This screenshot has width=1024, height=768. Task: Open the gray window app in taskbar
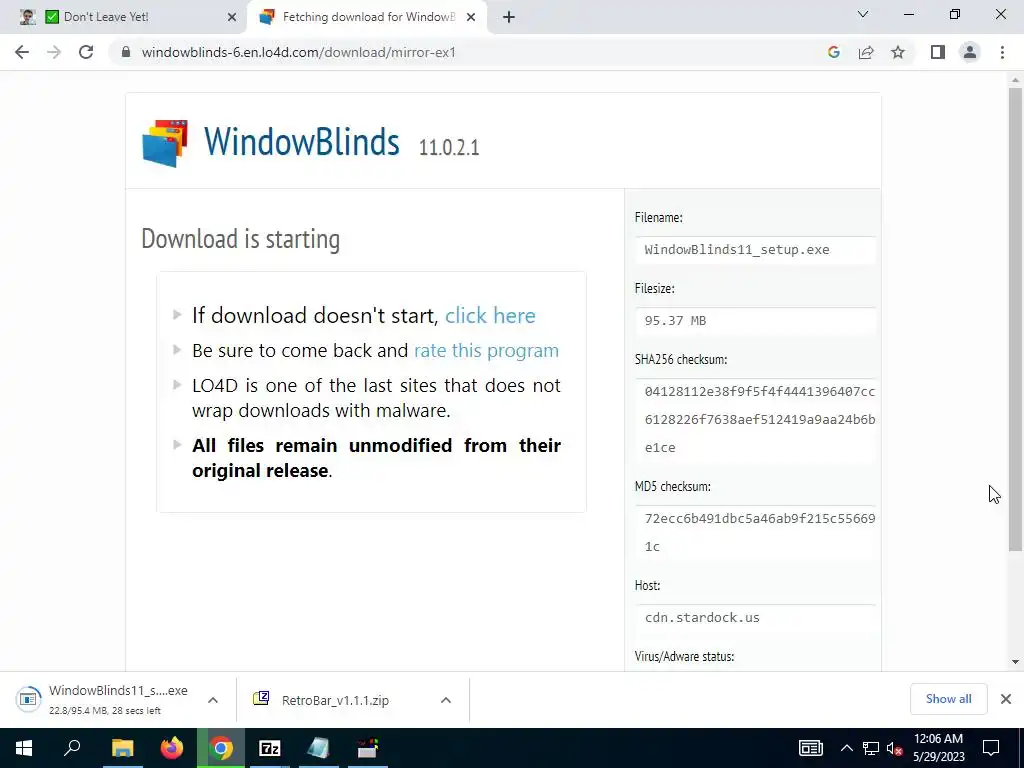click(x=318, y=748)
